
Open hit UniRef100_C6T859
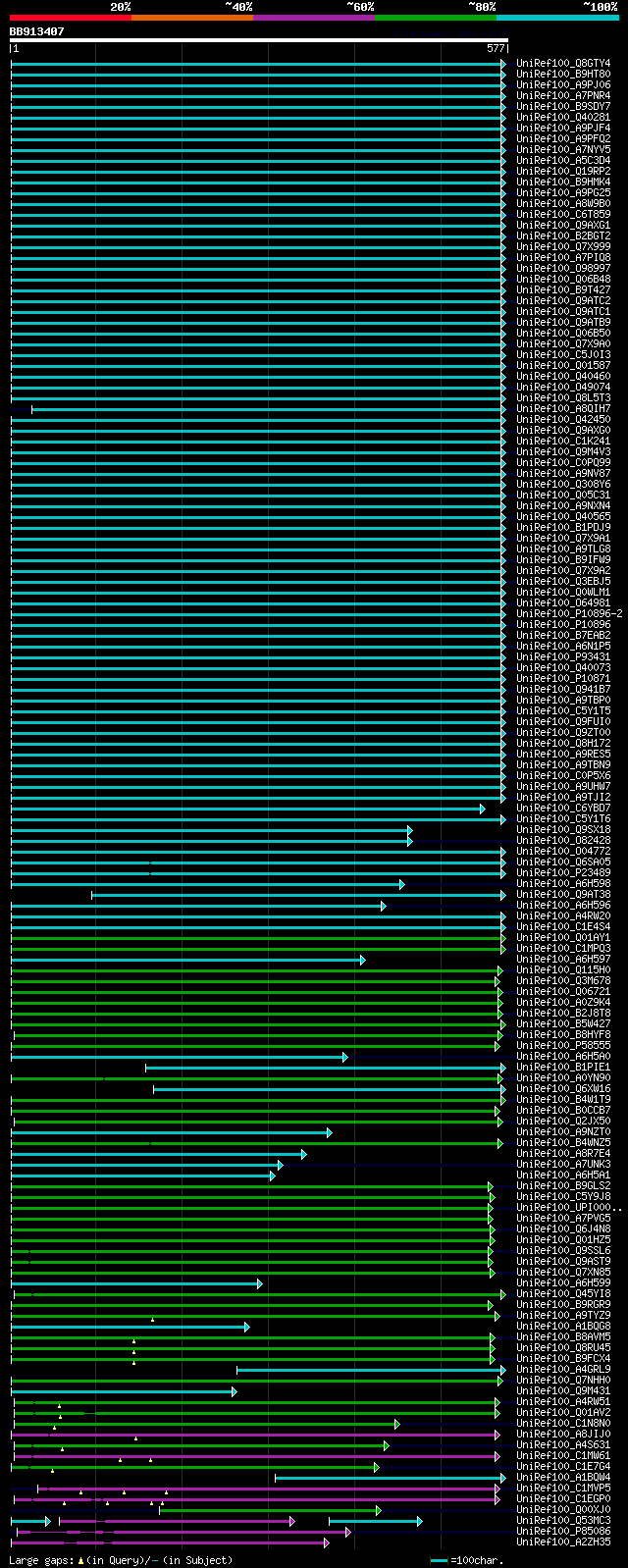pyautogui.click(x=563, y=214)
